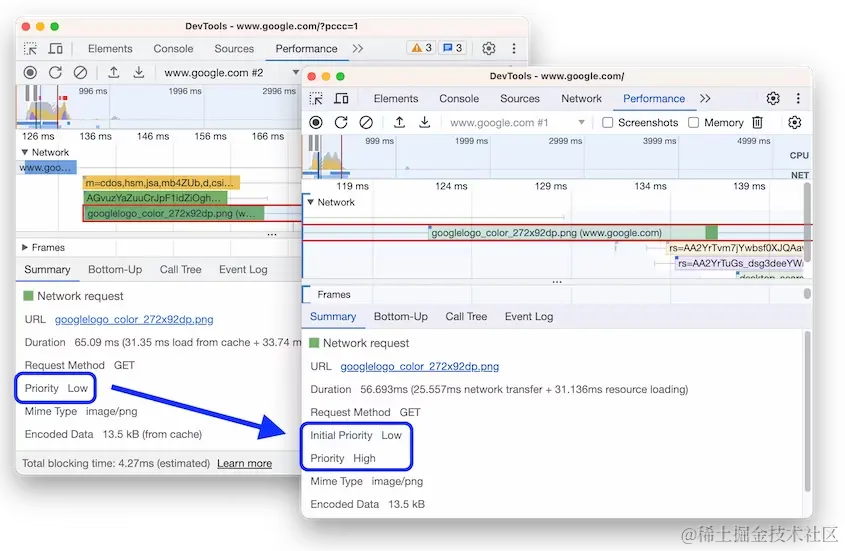
Task: Select m=cdos,hsm,jsa request bar in back window
Action: pos(161,183)
